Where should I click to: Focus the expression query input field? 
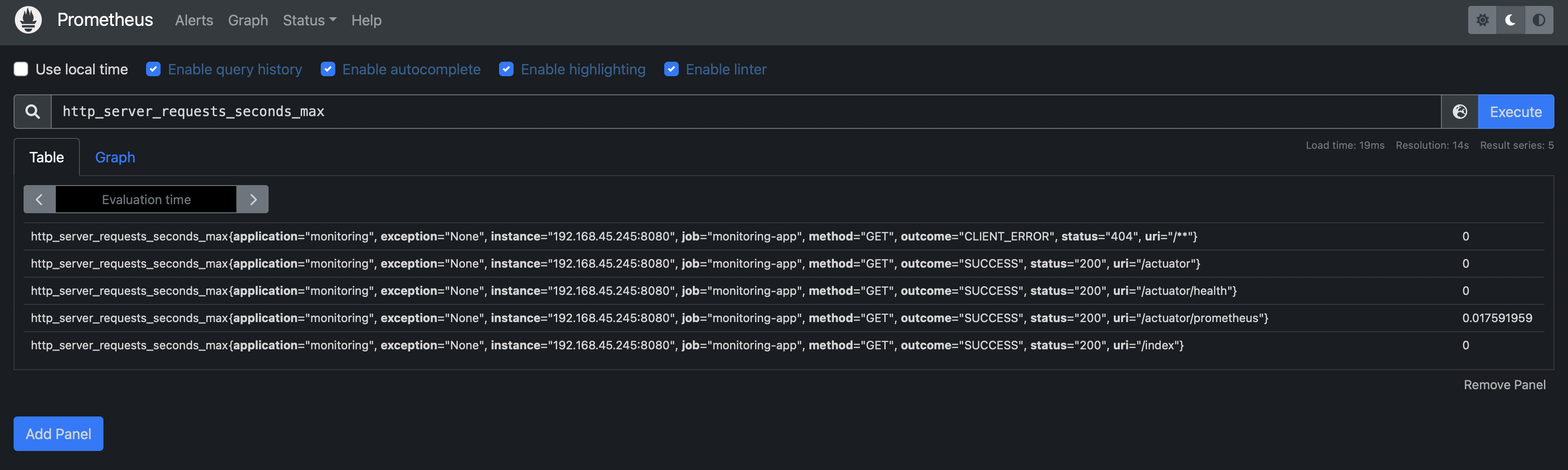point(745,112)
